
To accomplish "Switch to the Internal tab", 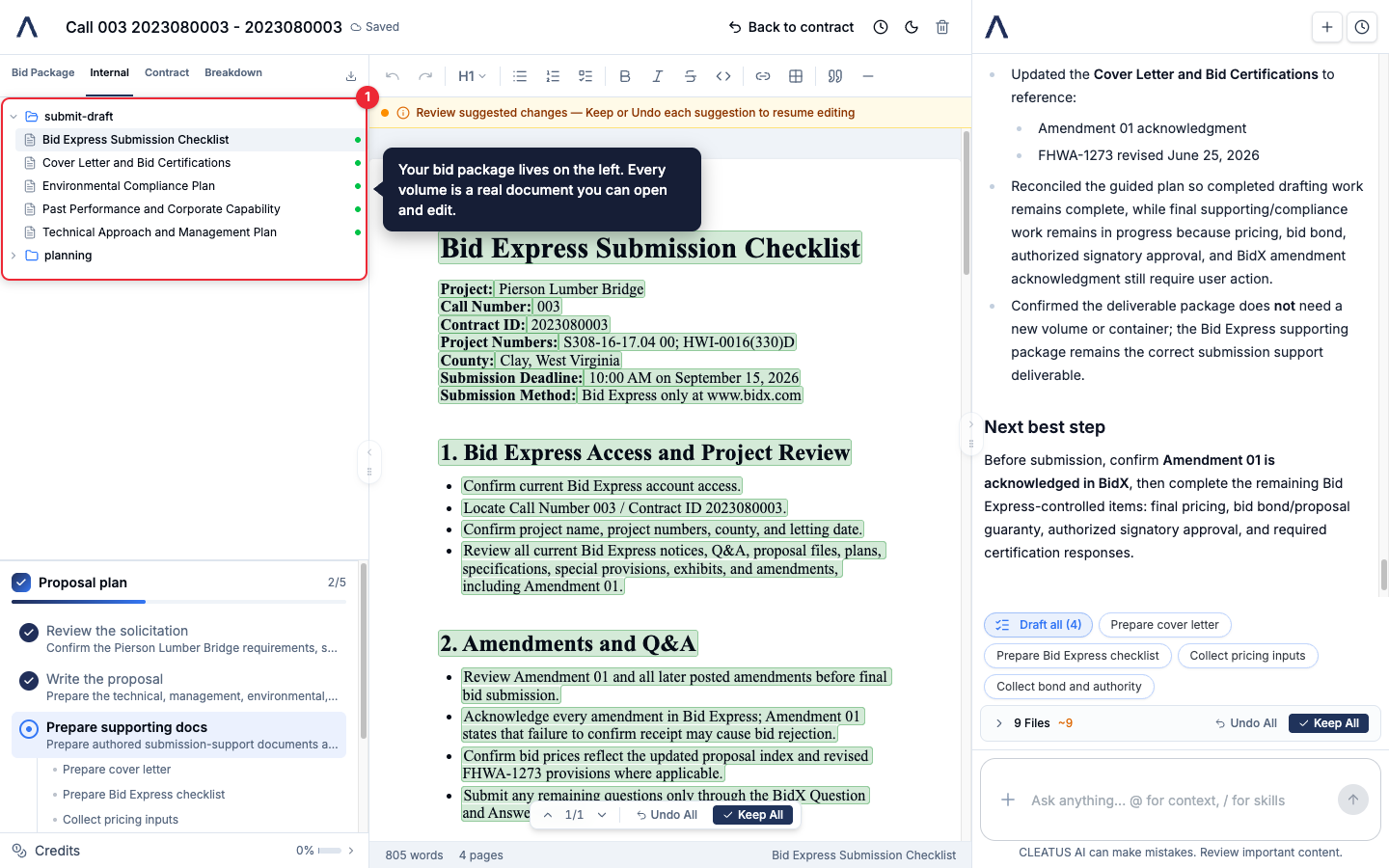I will (109, 73).
